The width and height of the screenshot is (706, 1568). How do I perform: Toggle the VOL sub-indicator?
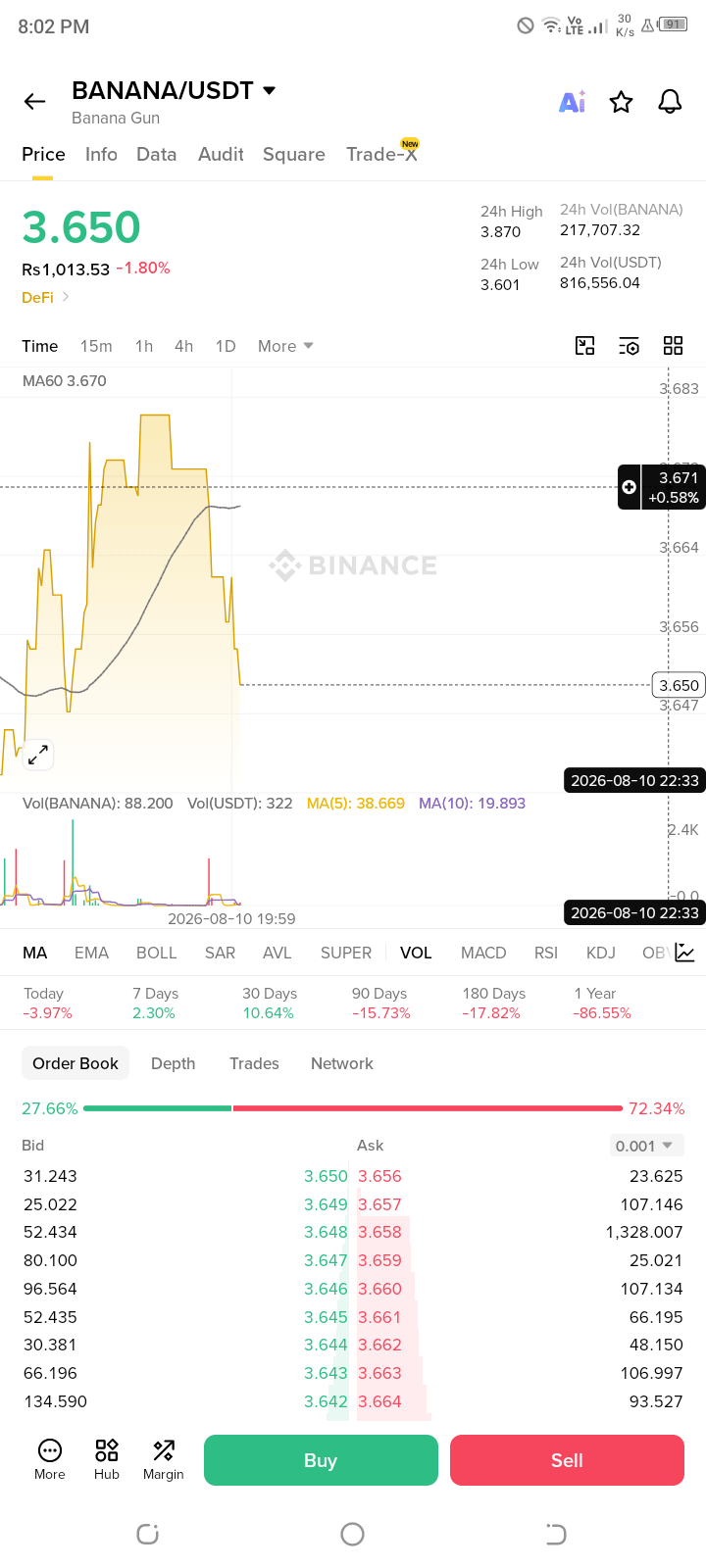pyautogui.click(x=416, y=953)
